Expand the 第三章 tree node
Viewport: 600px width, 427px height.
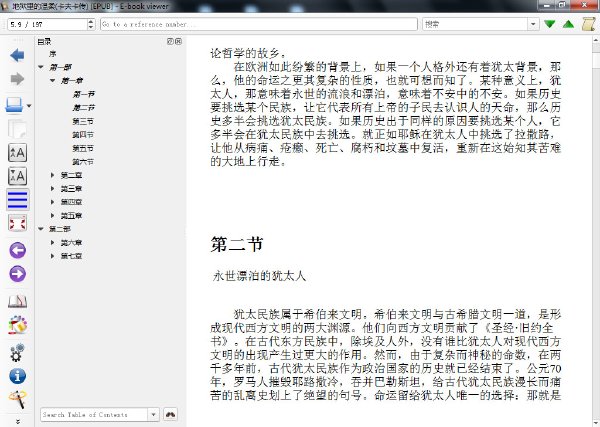[x=52, y=188]
